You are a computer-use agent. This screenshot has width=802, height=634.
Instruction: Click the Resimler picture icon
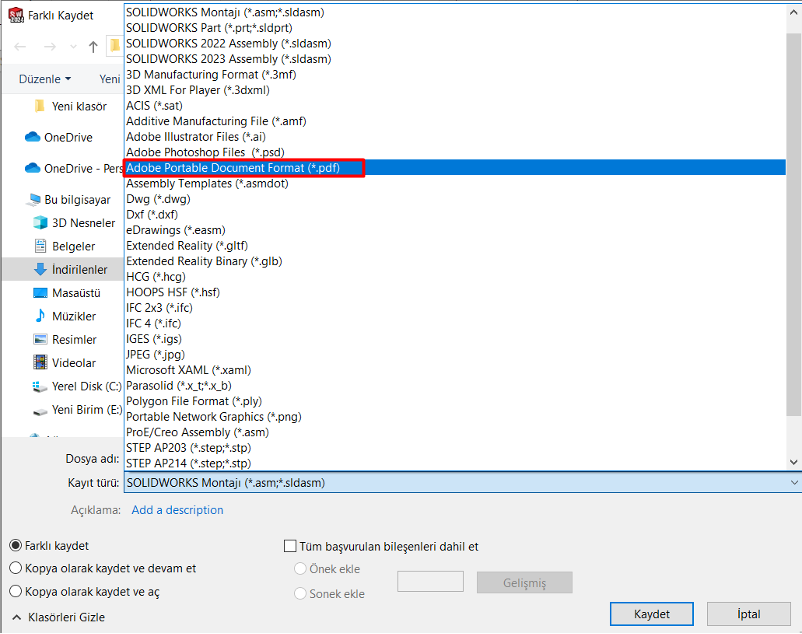tap(40, 339)
